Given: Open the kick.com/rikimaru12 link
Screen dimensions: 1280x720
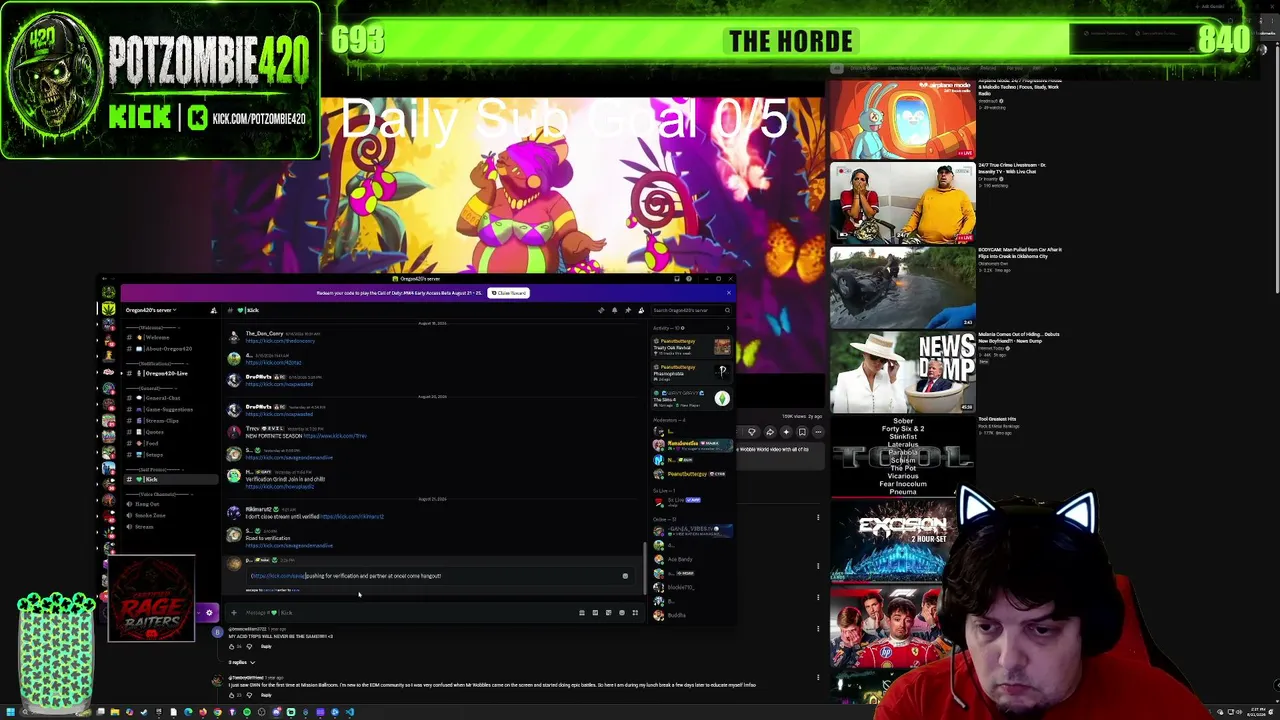Looking at the screenshot, I should click(x=352, y=517).
